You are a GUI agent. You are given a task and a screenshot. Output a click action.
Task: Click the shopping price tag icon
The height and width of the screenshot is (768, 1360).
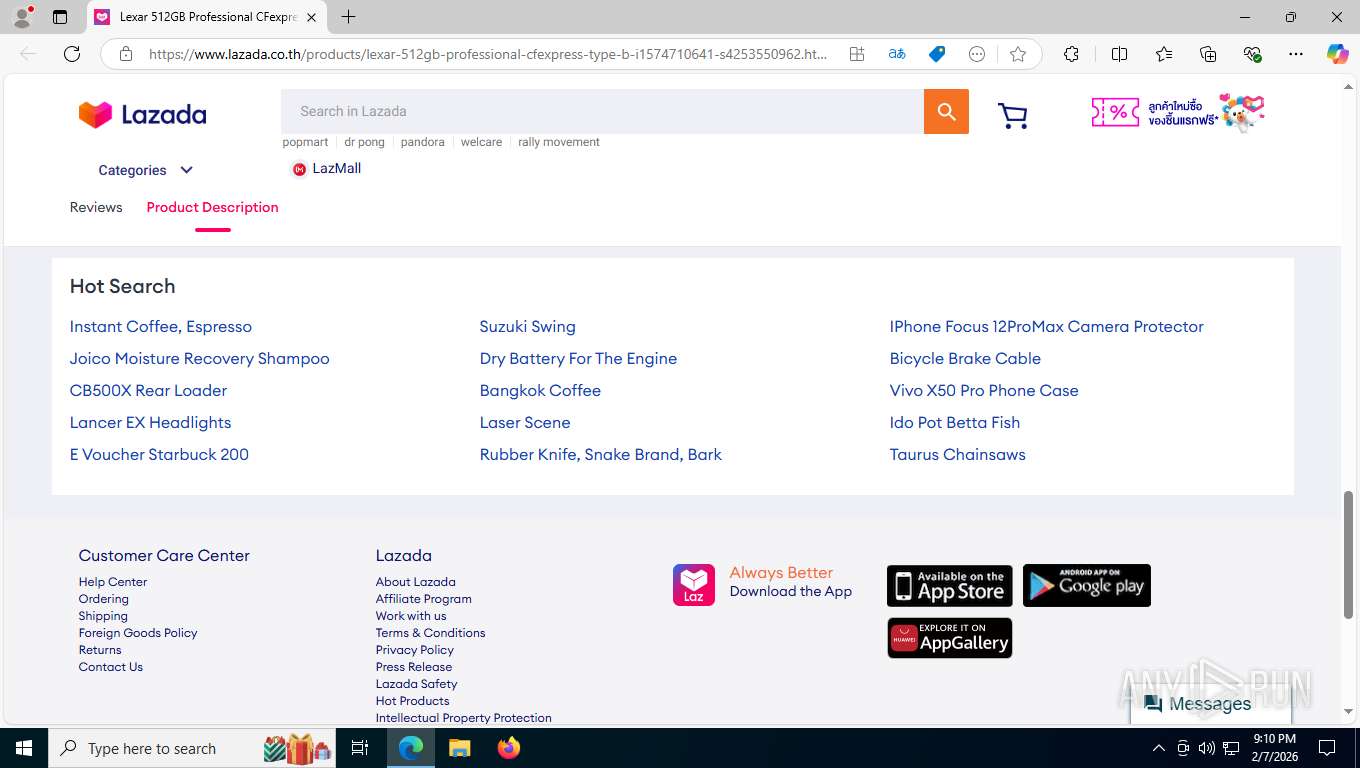pos(937,54)
